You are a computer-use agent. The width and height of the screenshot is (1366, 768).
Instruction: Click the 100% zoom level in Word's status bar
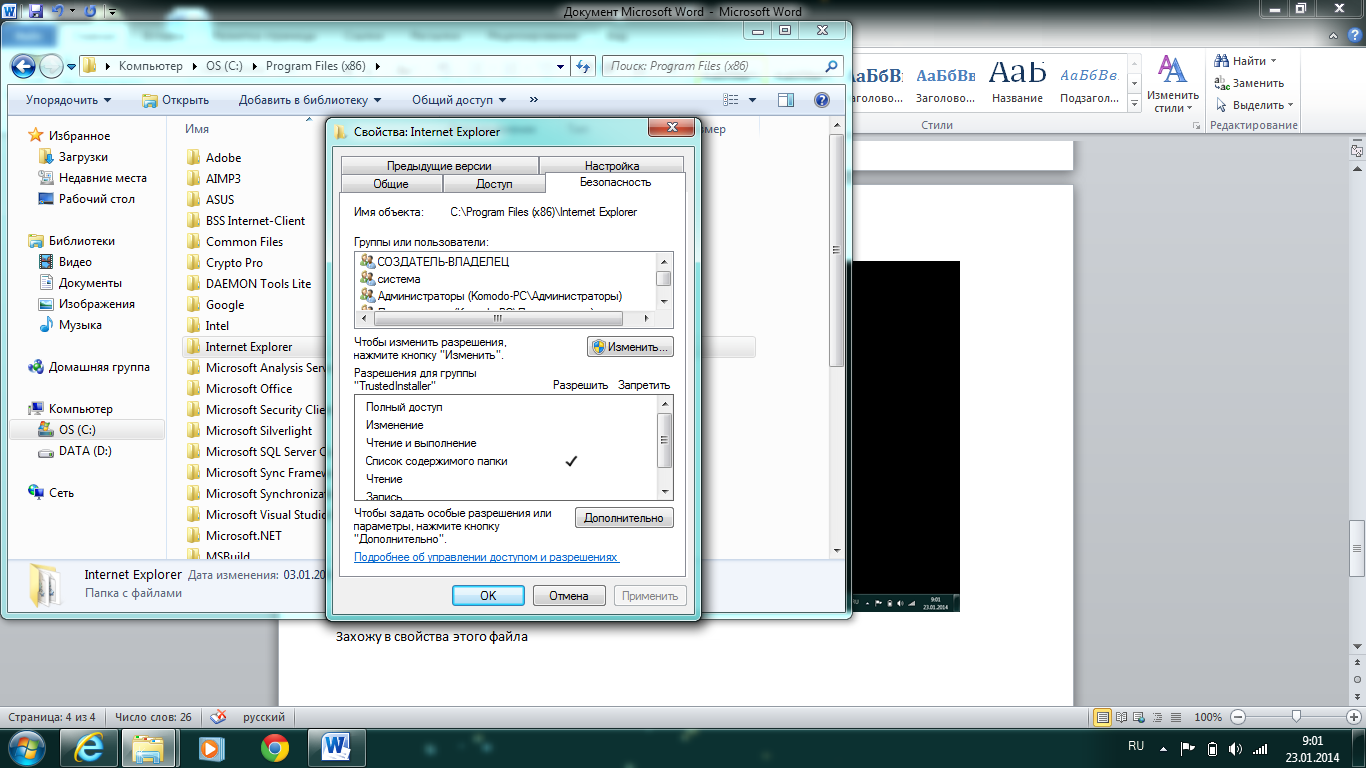(1208, 717)
